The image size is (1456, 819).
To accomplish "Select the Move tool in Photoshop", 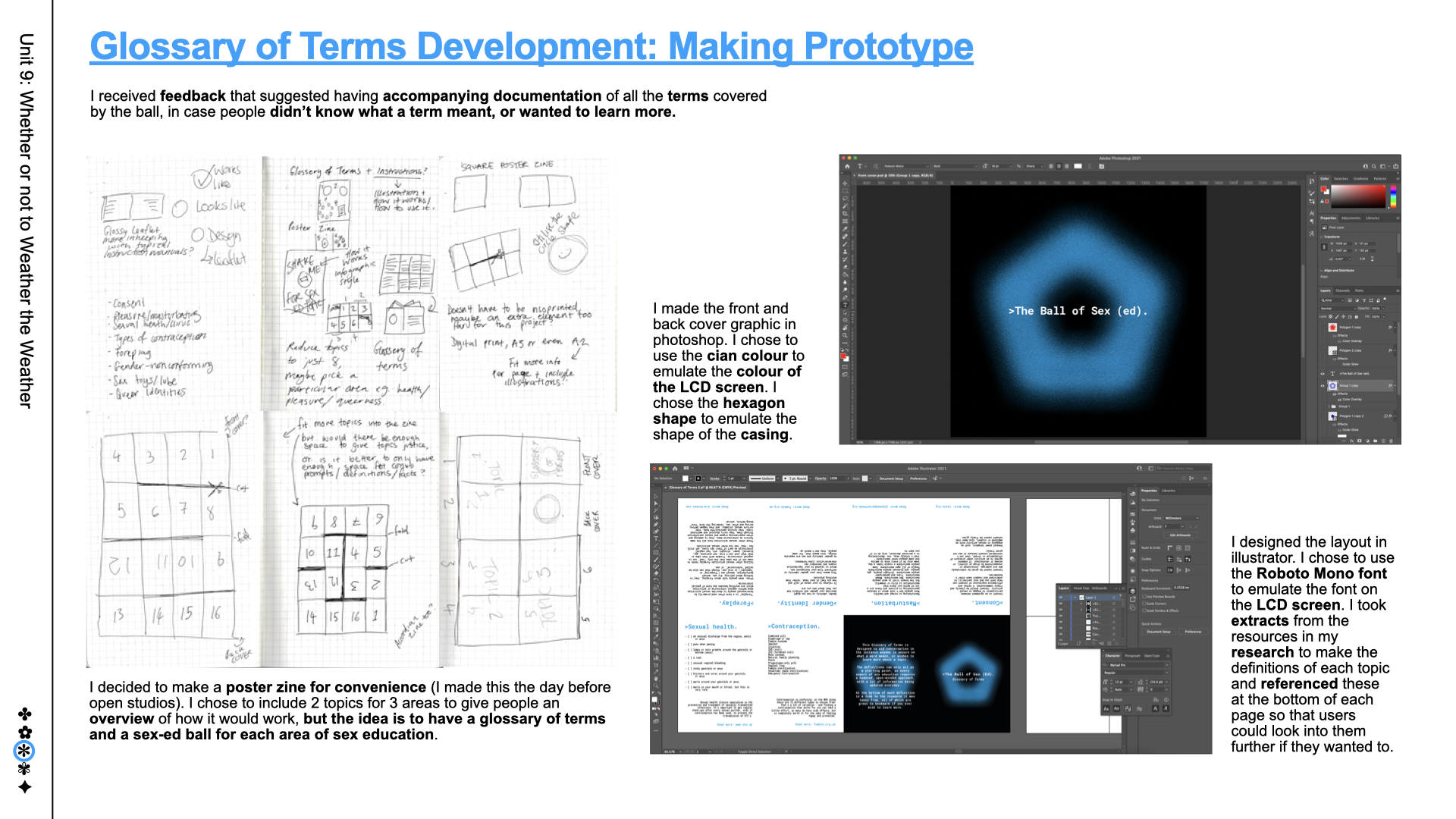I will [845, 183].
